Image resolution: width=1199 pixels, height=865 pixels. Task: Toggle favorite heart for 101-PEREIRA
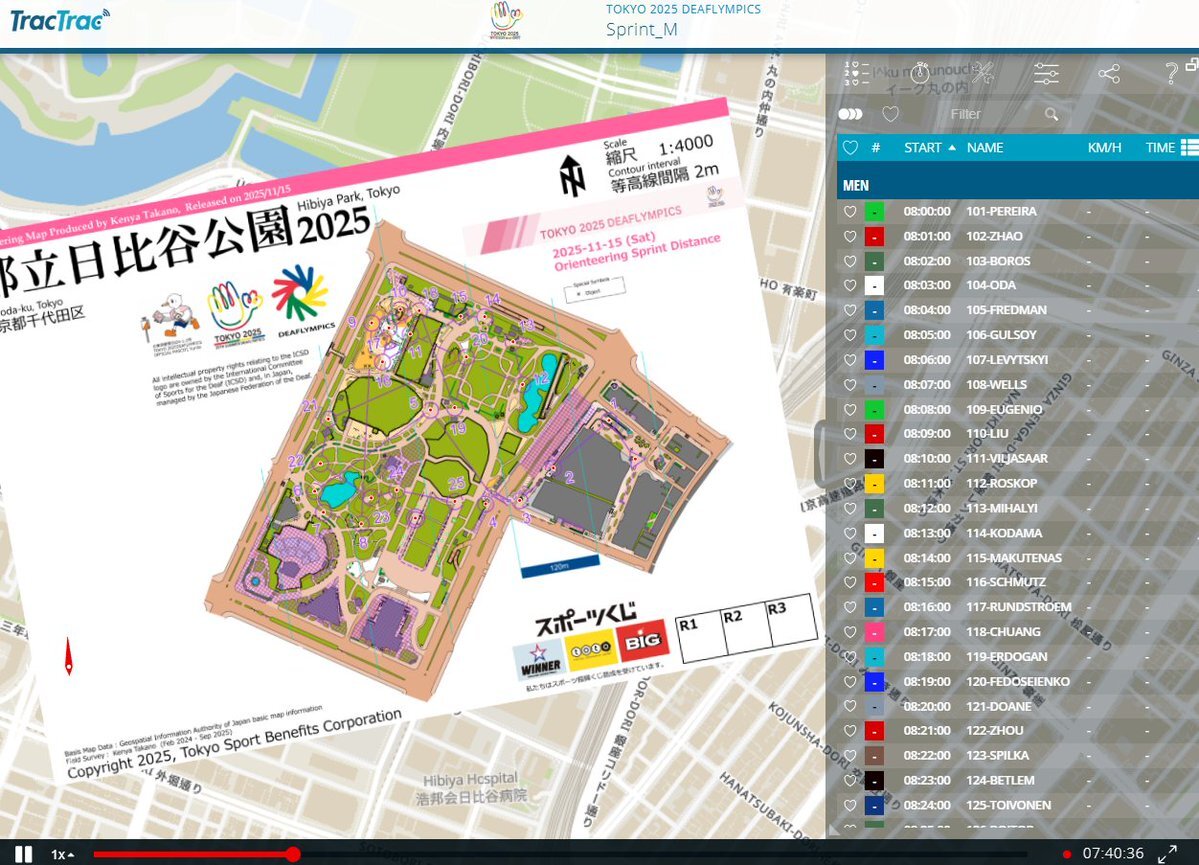click(x=850, y=212)
